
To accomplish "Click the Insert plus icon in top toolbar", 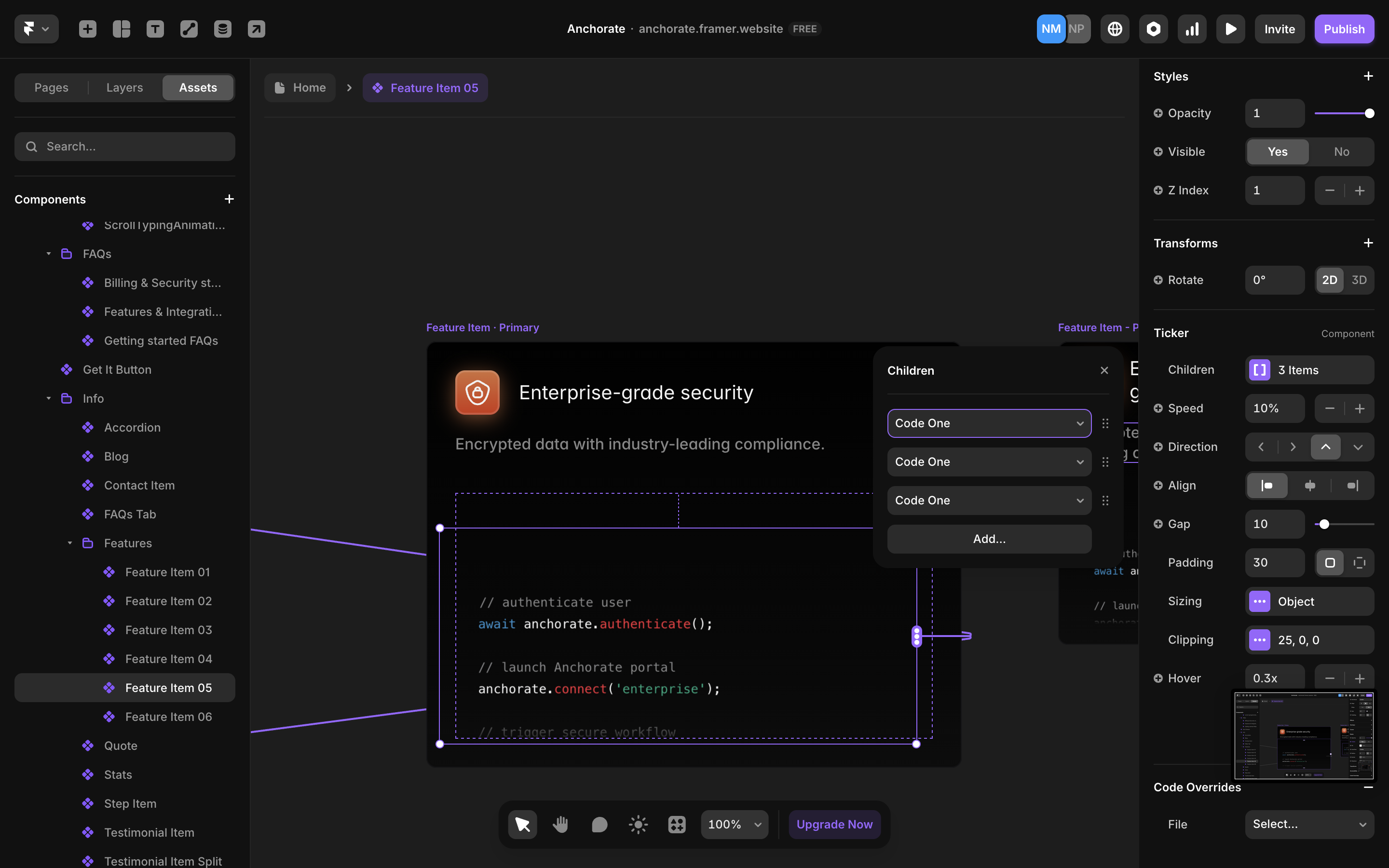I will coord(87,29).
